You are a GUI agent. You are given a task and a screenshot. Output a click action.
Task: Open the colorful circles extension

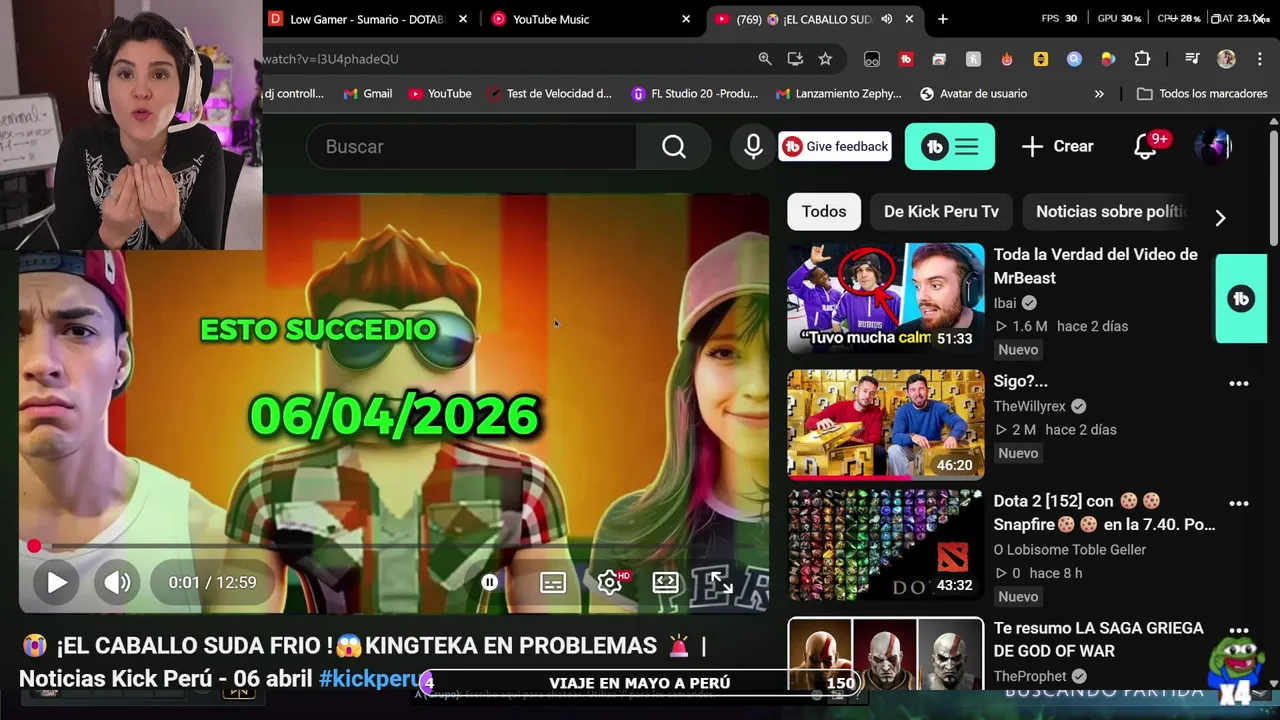pos(1108,60)
